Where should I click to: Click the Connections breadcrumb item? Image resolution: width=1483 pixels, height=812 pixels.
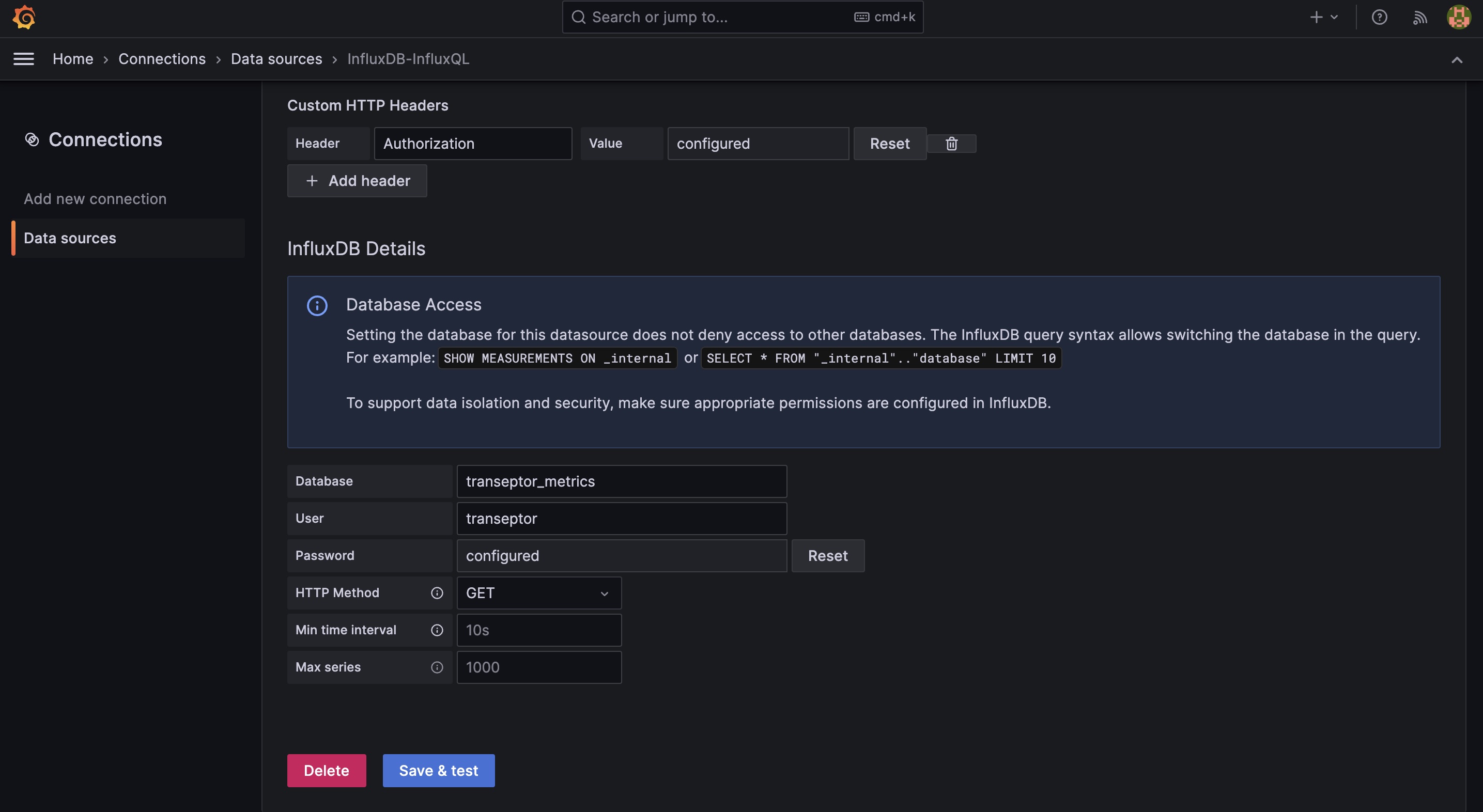click(x=162, y=58)
